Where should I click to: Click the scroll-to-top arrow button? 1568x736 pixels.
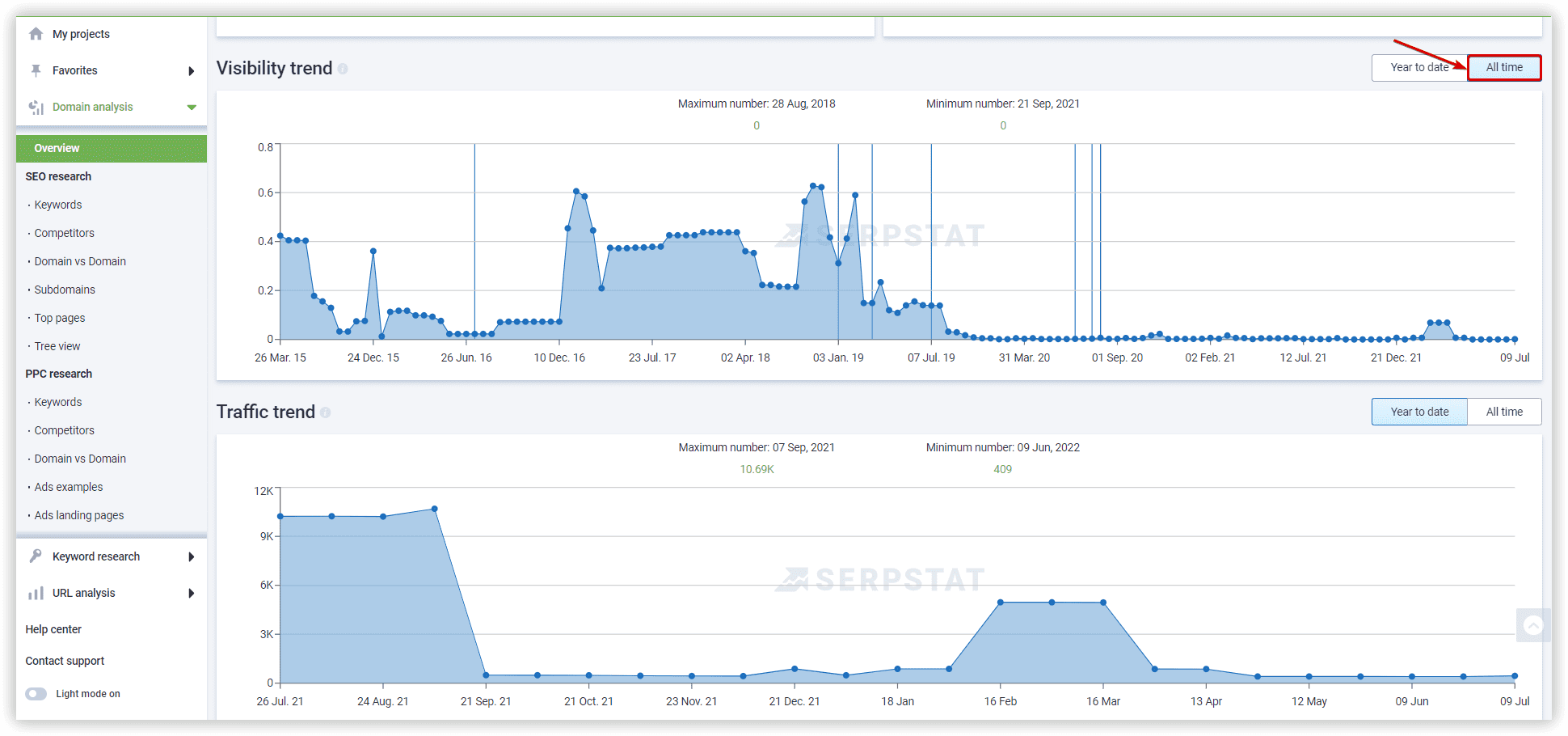(1533, 625)
